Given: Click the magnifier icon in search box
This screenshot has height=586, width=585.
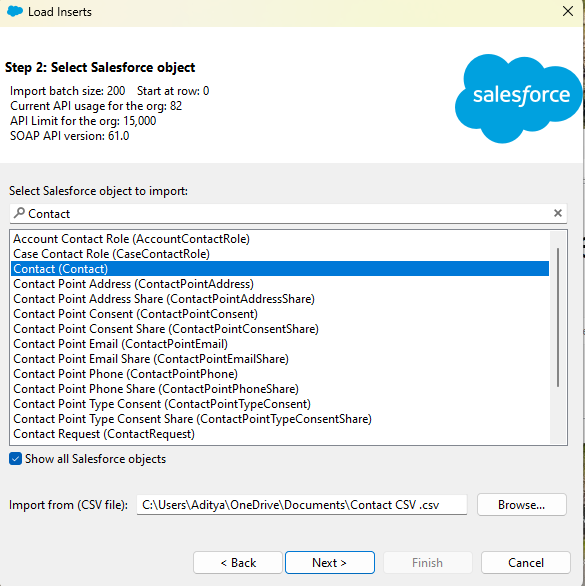Looking at the screenshot, I should point(19,213).
